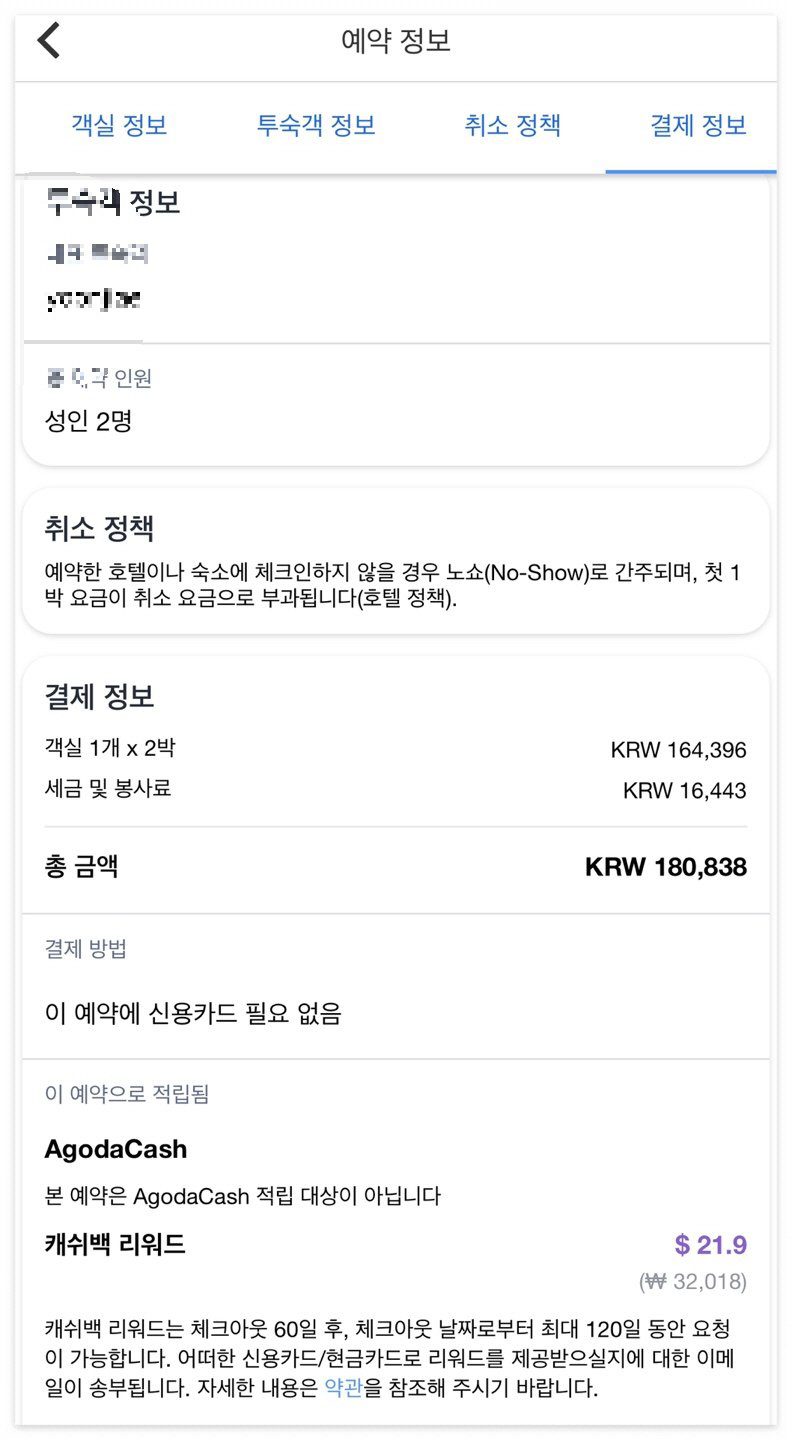Tap the 예약 정보 page title
The width and height of the screenshot is (792, 1440).
[x=396, y=41]
